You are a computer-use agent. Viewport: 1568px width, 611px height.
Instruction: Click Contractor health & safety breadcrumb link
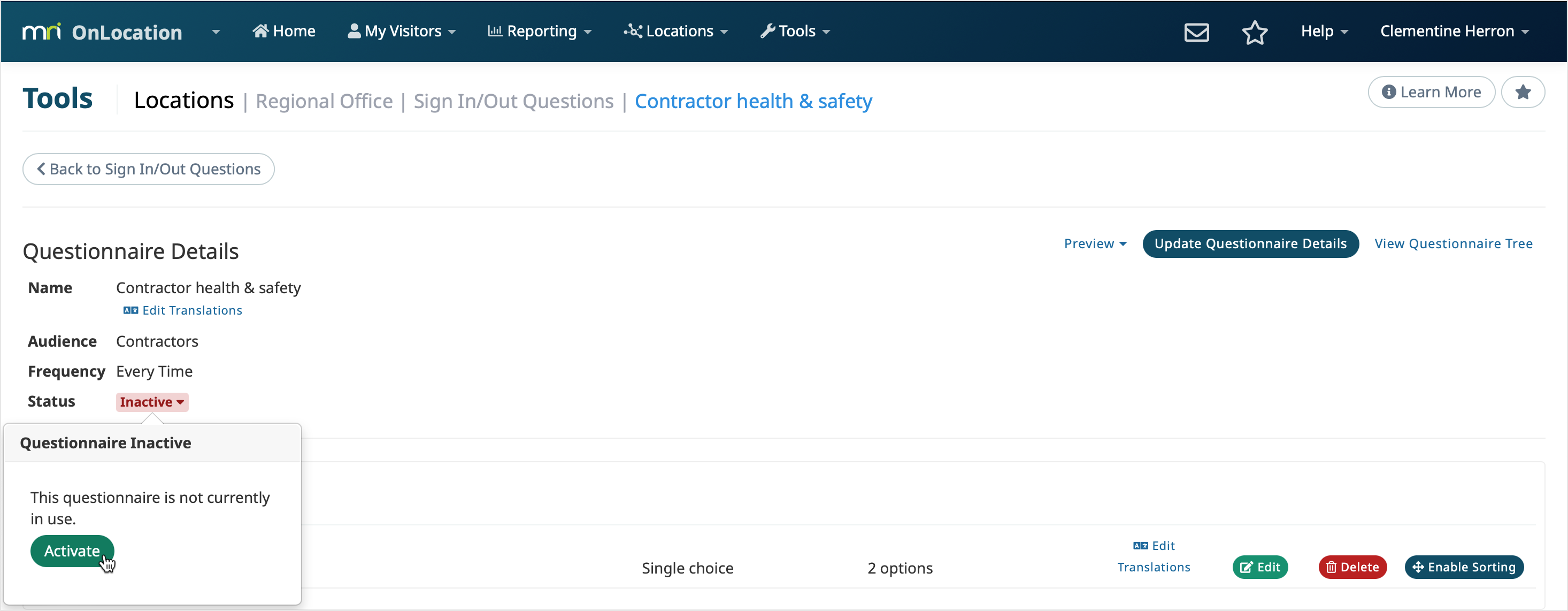[753, 101]
